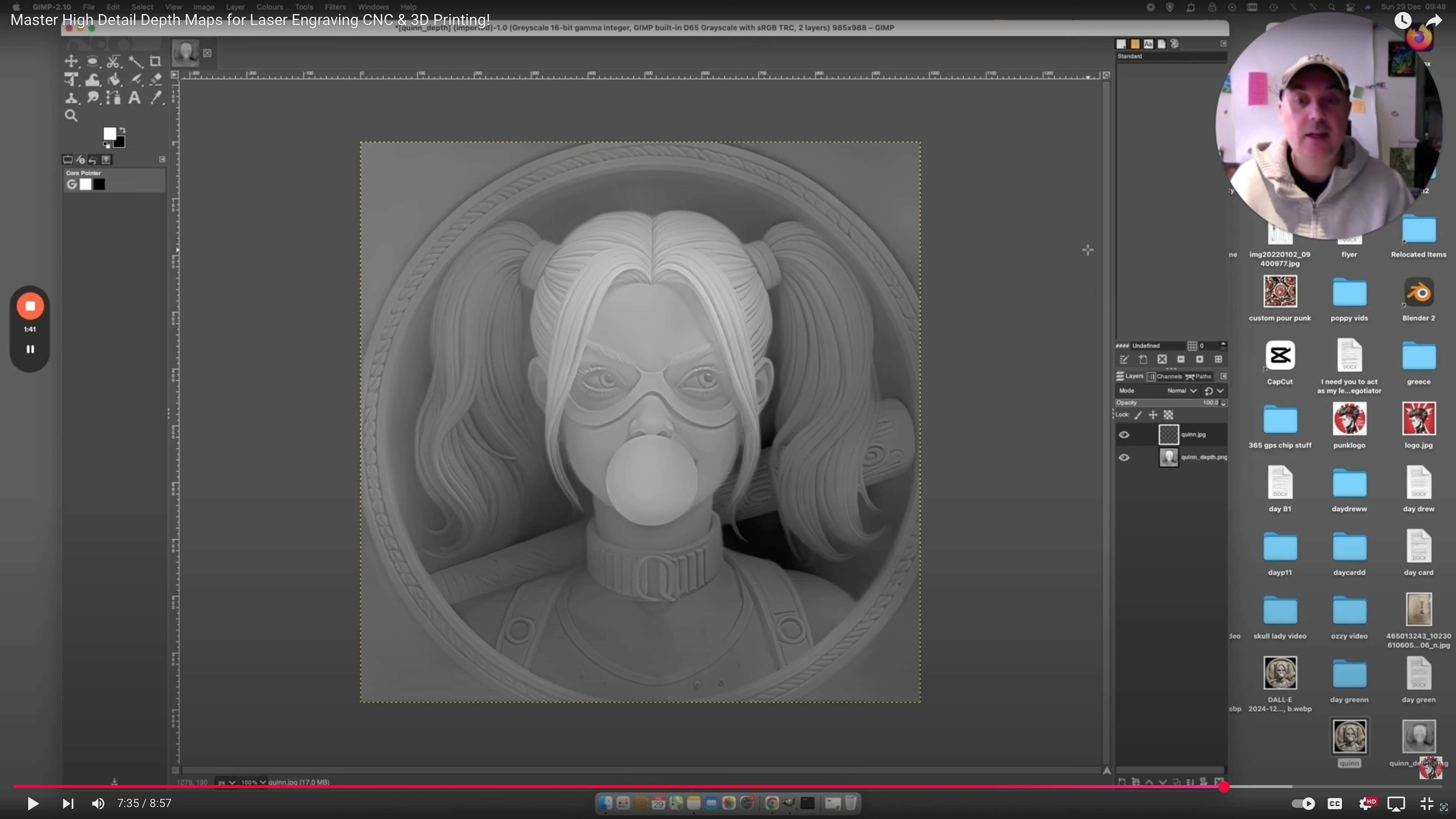Image resolution: width=1456 pixels, height=819 pixels.
Task: Select the Scissors Select tool
Action: [114, 61]
